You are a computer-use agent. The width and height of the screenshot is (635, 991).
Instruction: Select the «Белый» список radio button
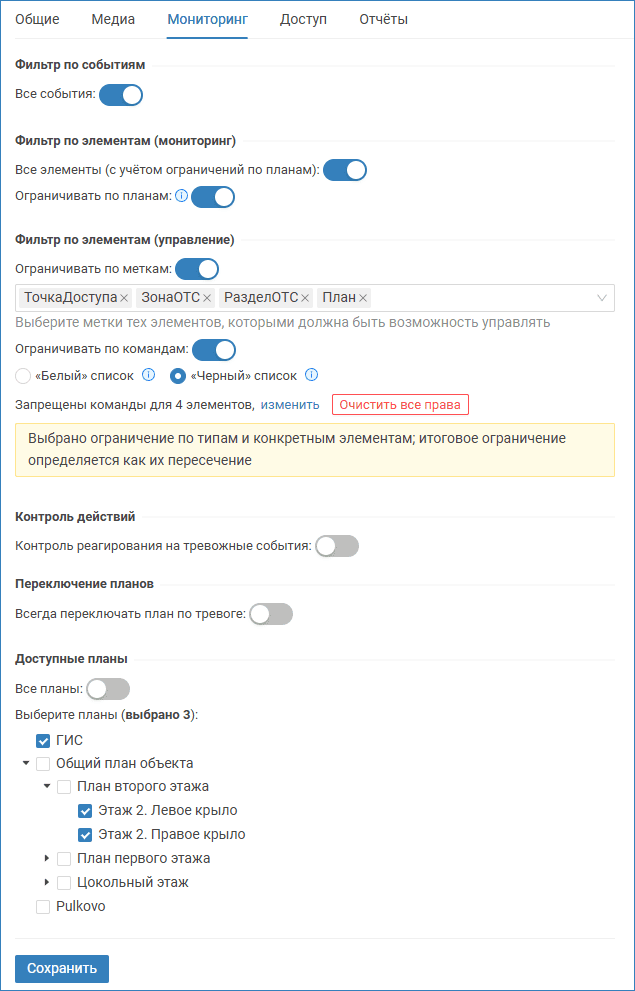pyautogui.click(x=24, y=376)
